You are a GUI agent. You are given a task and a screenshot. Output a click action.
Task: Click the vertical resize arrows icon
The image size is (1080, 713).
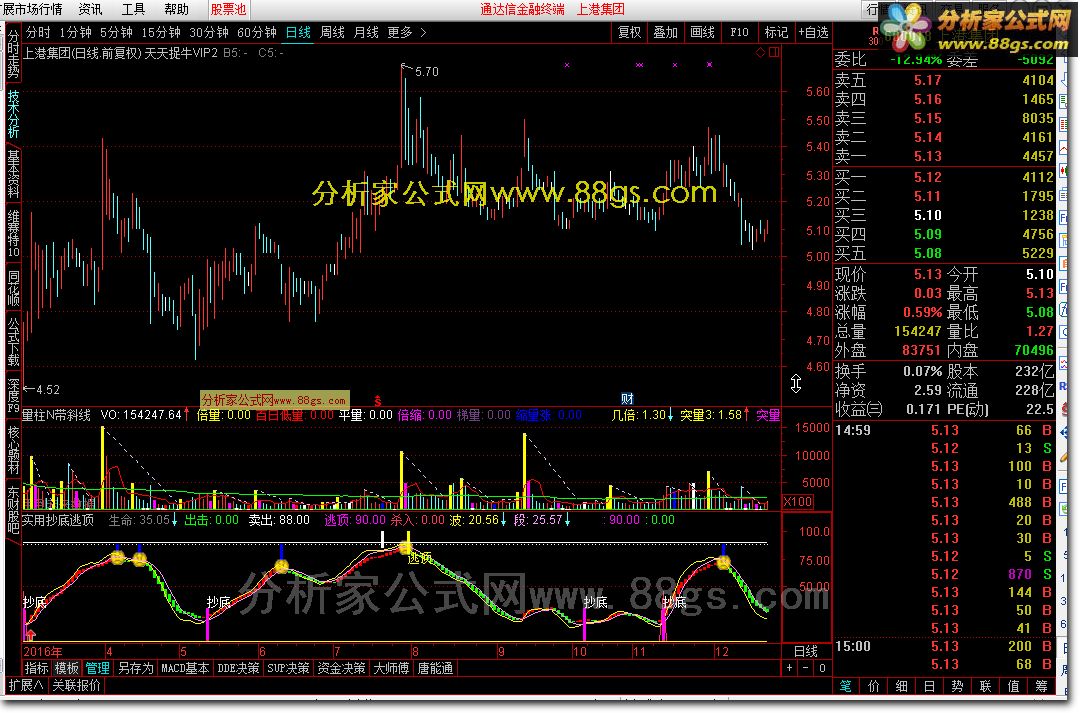796,384
